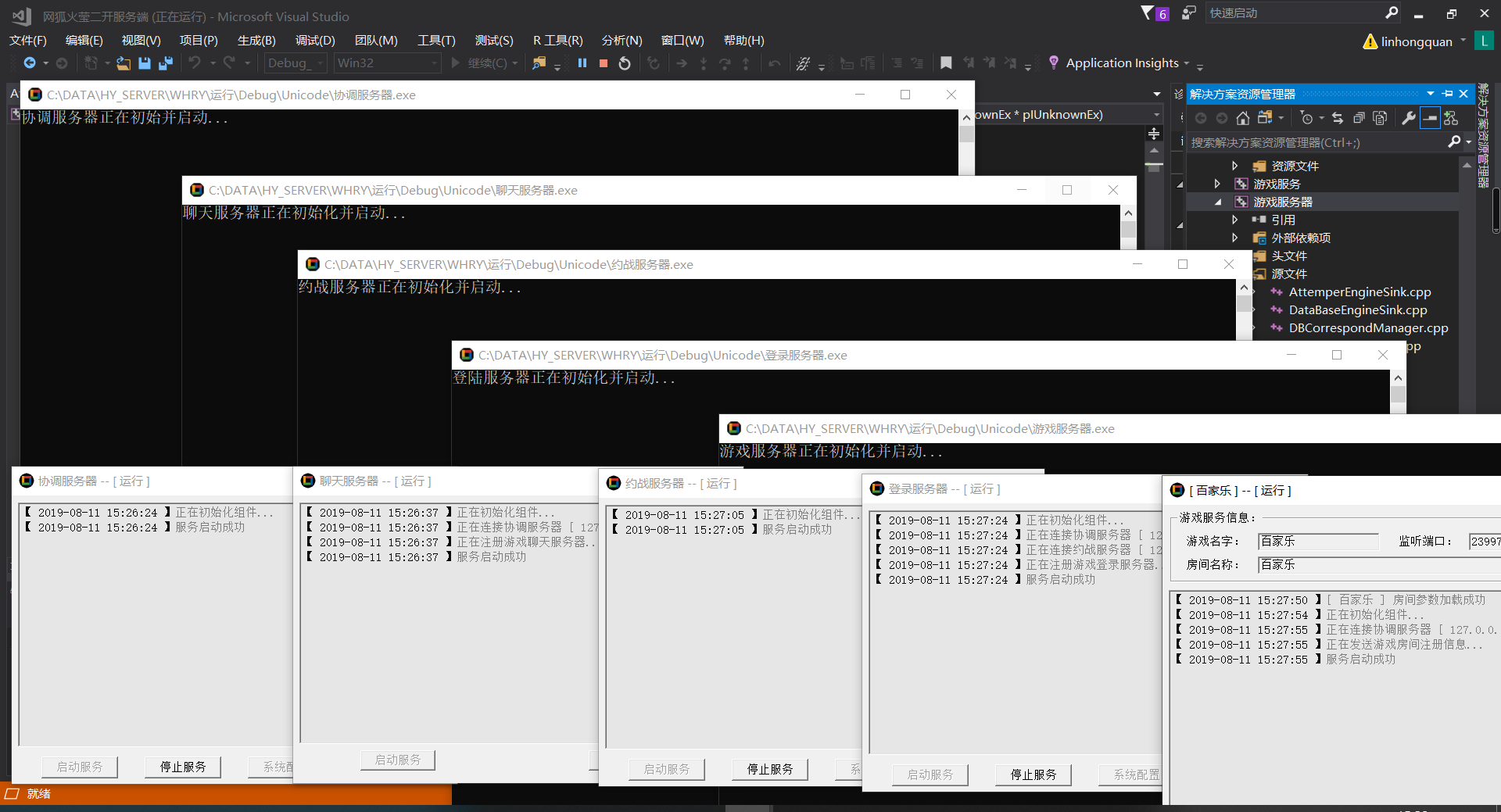The image size is (1501, 812).
Task: Click Pending Changes Filter clock icon
Action: coord(1306,118)
